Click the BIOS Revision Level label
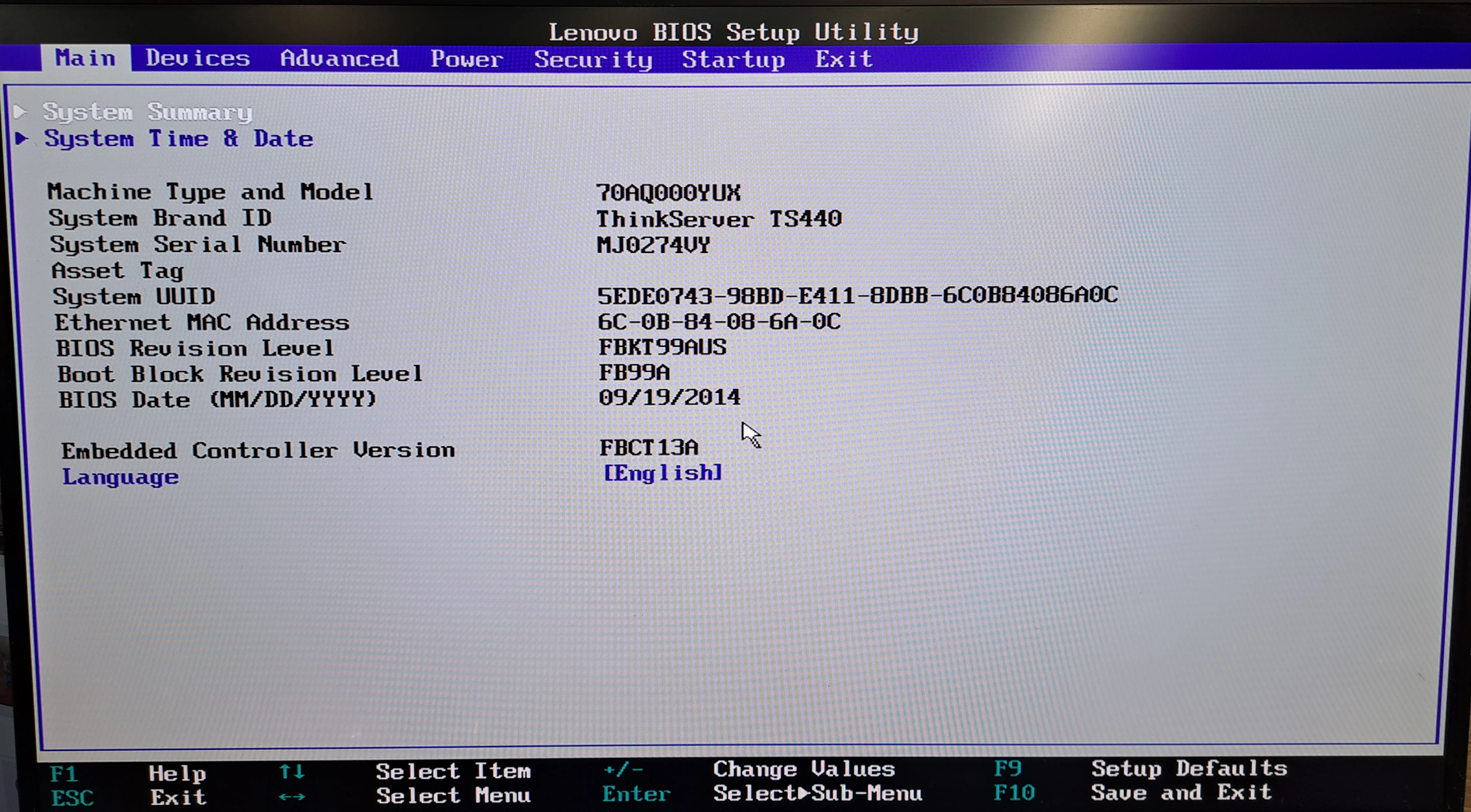The height and width of the screenshot is (812, 1471). point(195,349)
